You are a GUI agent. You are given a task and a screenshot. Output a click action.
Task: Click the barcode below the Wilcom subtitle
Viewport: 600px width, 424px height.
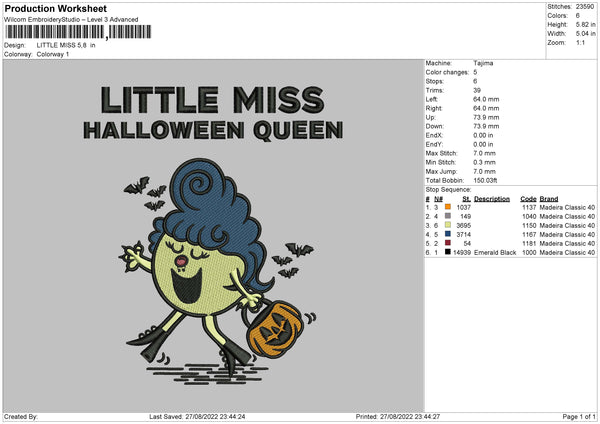(78, 32)
